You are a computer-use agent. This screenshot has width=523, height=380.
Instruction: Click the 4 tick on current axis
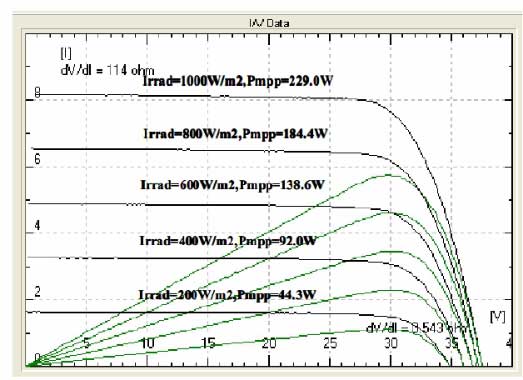coord(37,226)
